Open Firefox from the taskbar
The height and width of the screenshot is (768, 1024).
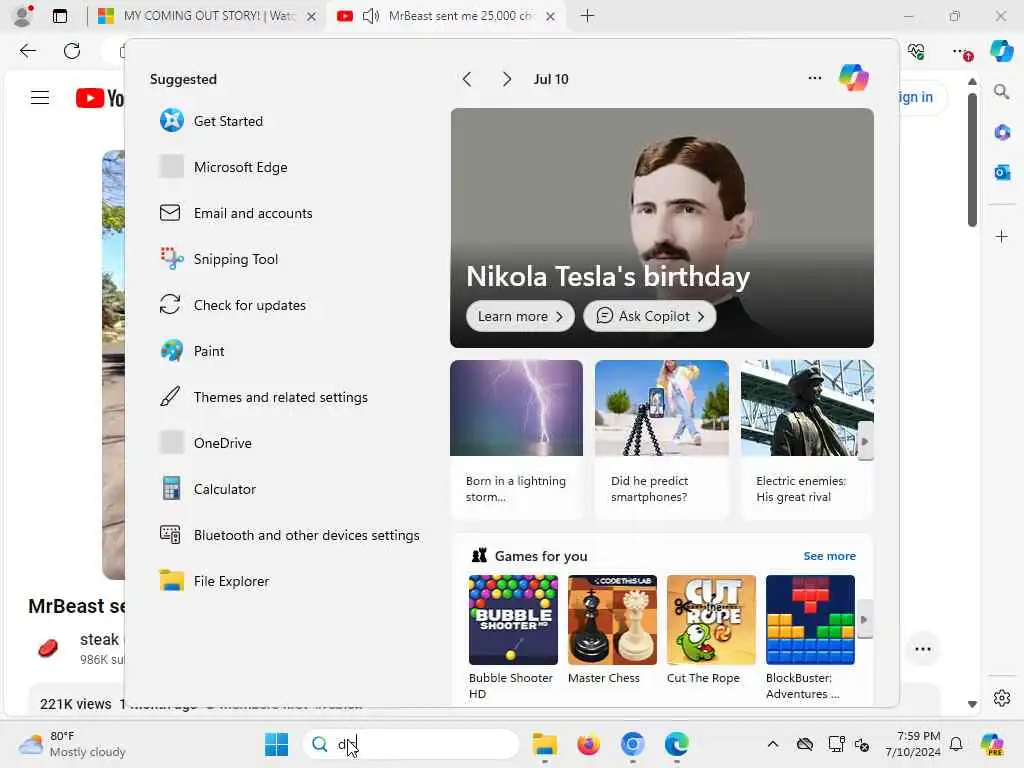pos(588,744)
